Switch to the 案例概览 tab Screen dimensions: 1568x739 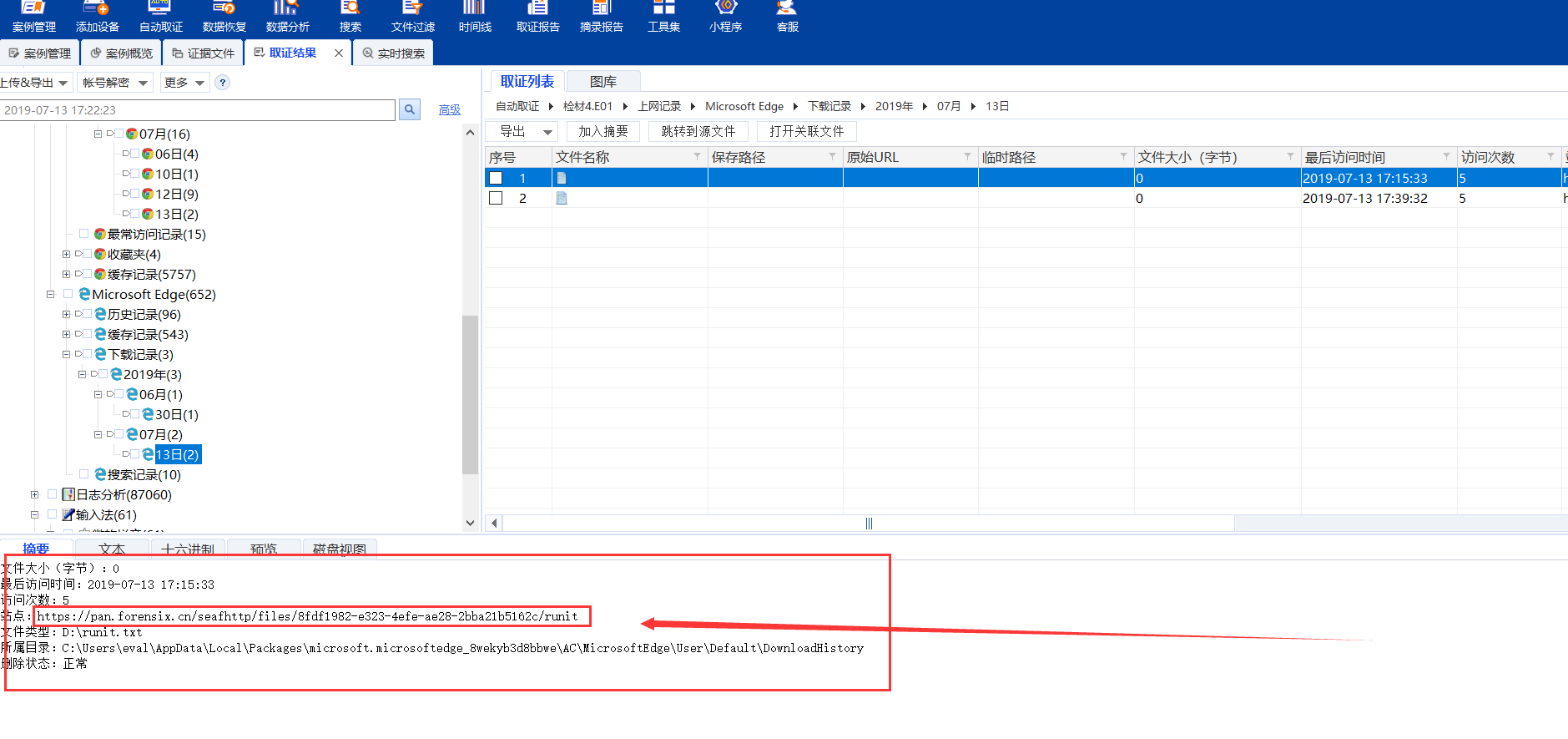[121, 53]
